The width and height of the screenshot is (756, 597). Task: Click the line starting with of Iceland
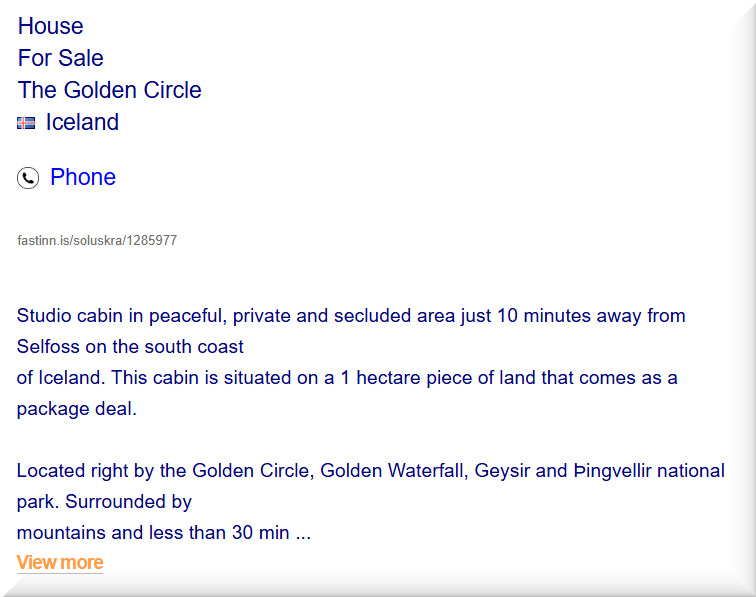pos(347,378)
